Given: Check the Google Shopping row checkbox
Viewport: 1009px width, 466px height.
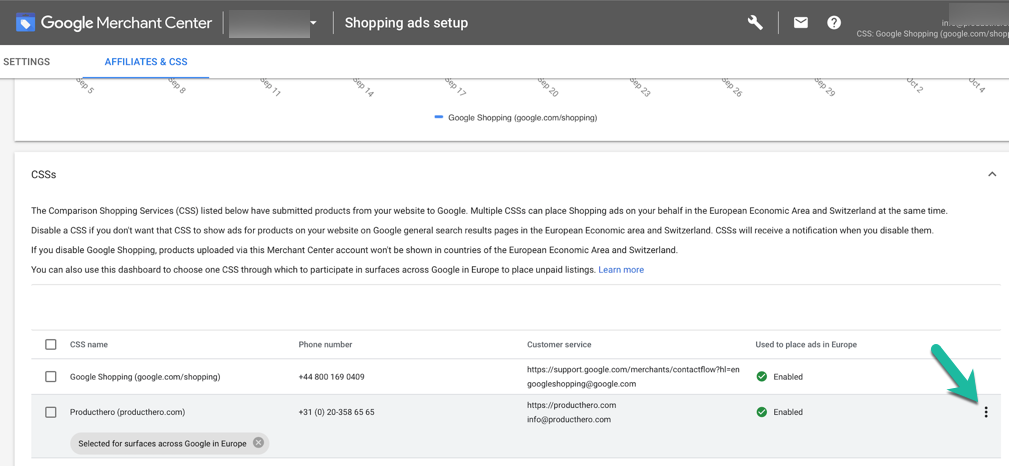Looking at the screenshot, I should point(51,377).
